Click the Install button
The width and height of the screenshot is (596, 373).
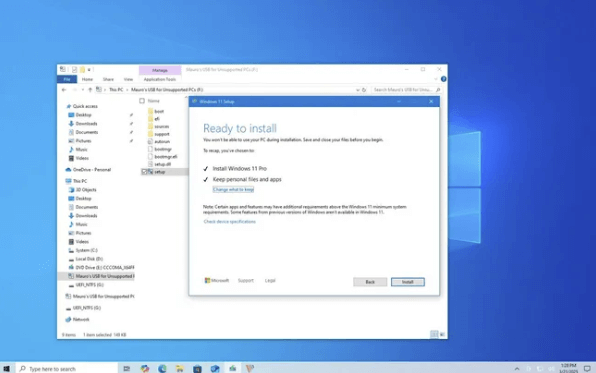407,282
